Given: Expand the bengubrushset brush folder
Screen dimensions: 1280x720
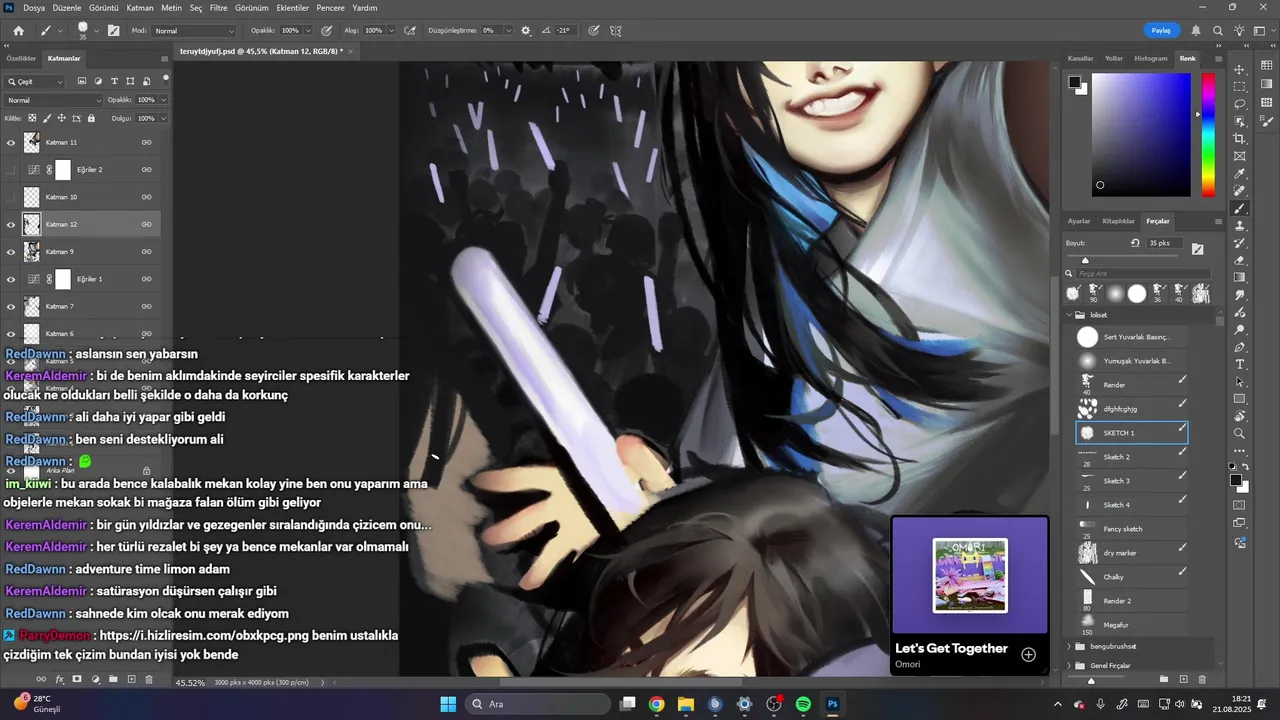Looking at the screenshot, I should click(1069, 646).
